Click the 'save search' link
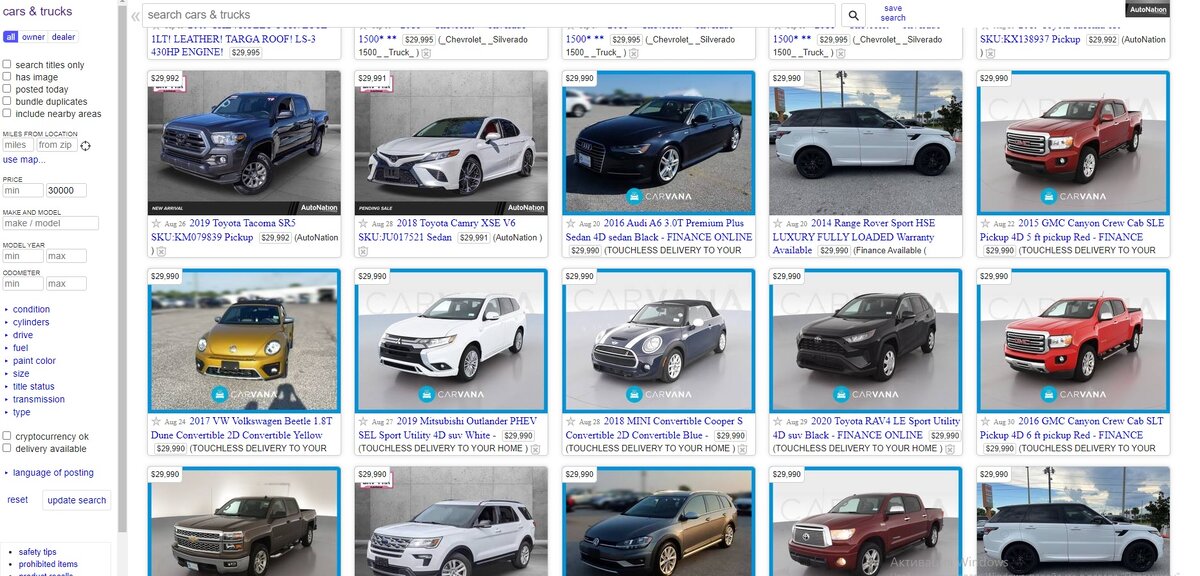Screen dimensions: 1200x576 pos(893,13)
